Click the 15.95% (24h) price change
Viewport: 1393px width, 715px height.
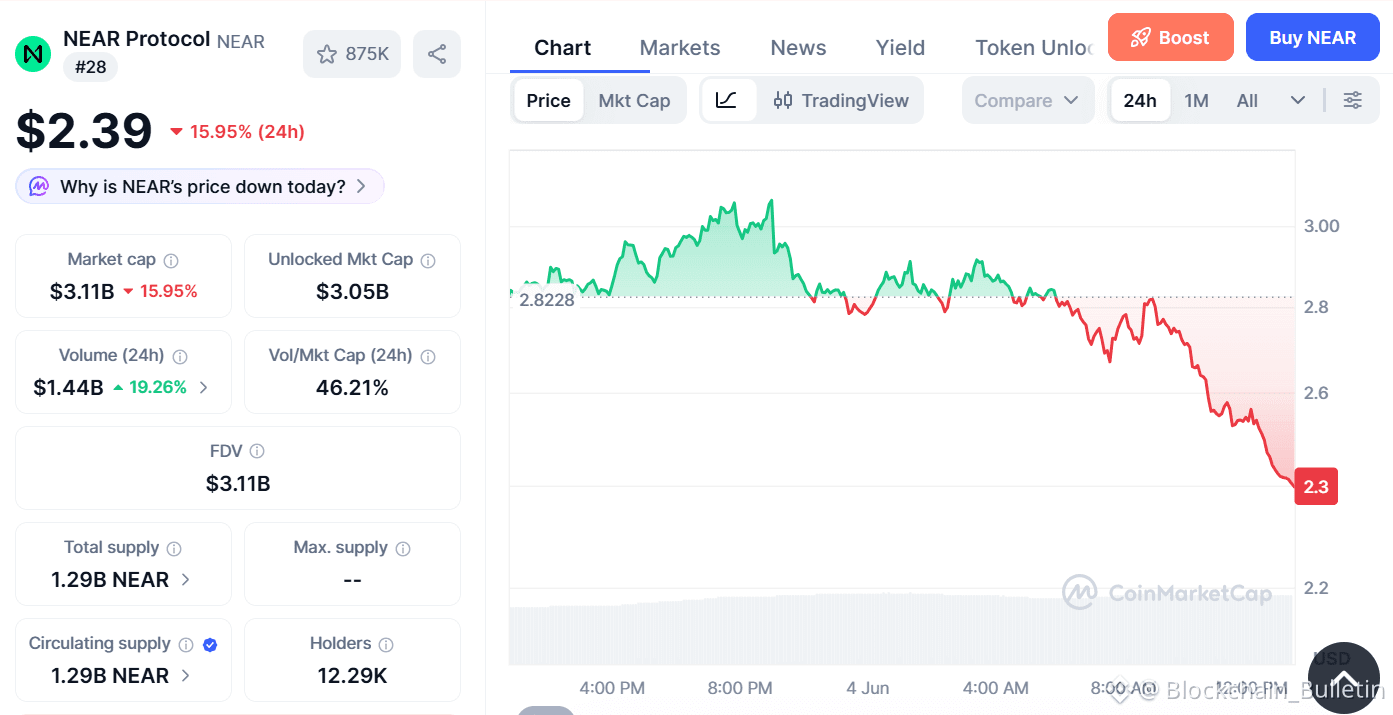(x=247, y=132)
